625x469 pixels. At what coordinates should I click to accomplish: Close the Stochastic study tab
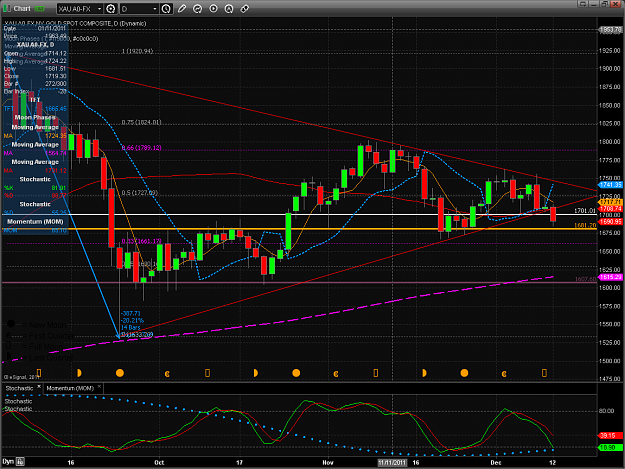coord(39,387)
